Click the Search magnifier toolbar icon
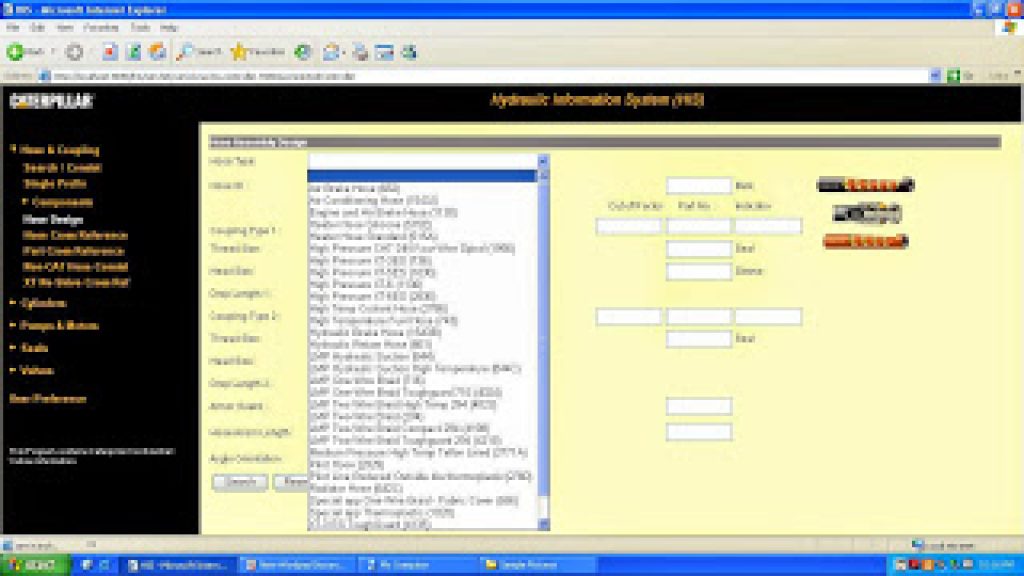The height and width of the screenshot is (576, 1024). 185,52
